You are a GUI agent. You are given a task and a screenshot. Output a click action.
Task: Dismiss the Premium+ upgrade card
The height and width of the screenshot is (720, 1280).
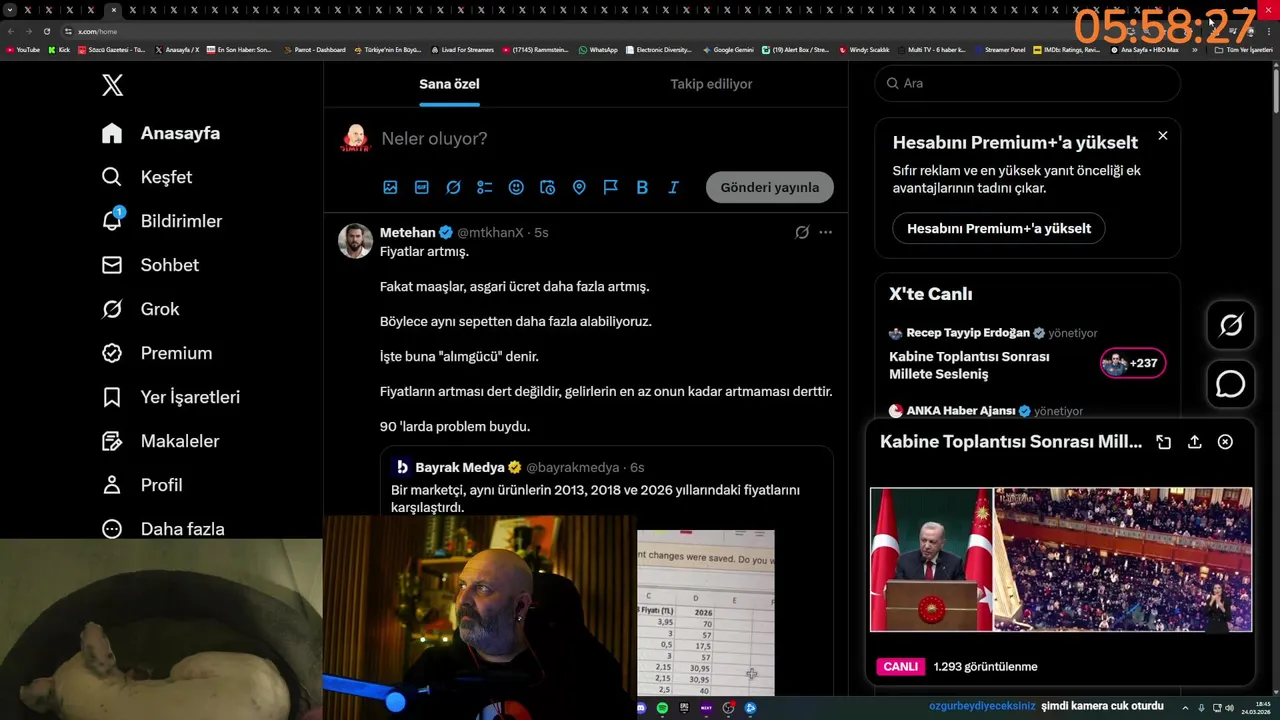point(1162,135)
